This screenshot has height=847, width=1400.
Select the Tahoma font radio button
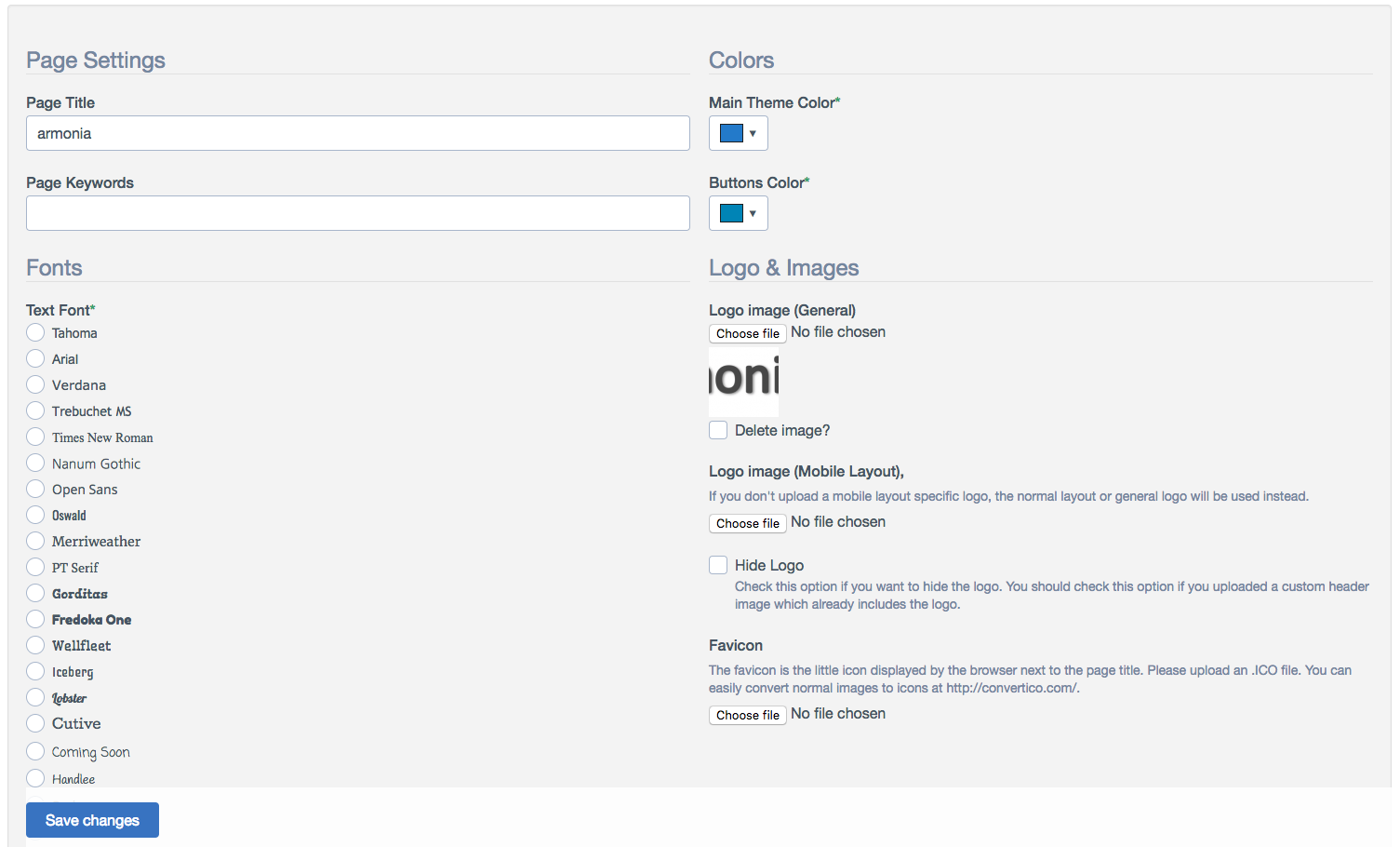[x=35, y=332]
